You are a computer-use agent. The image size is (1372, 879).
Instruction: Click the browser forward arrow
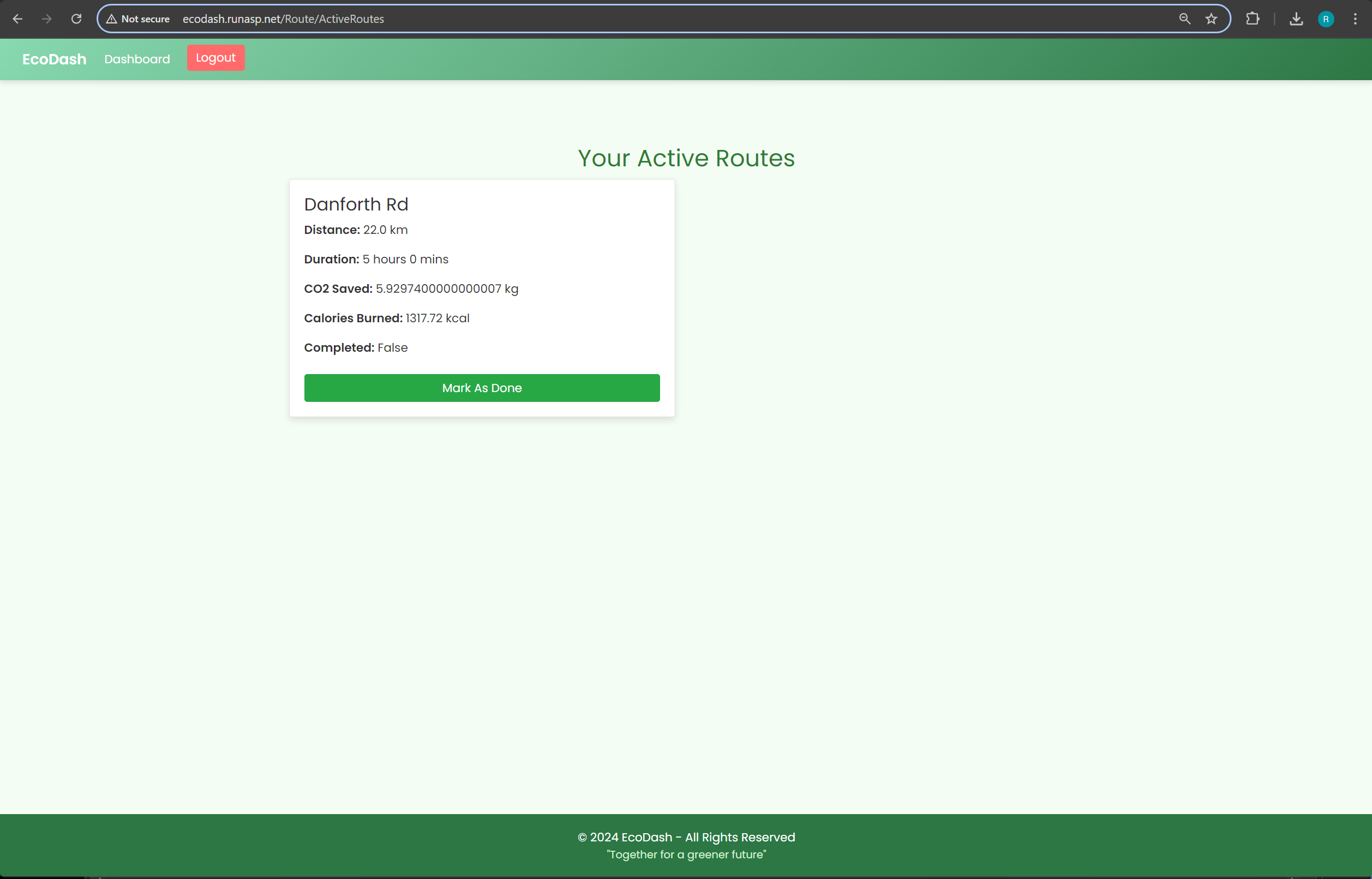47,19
